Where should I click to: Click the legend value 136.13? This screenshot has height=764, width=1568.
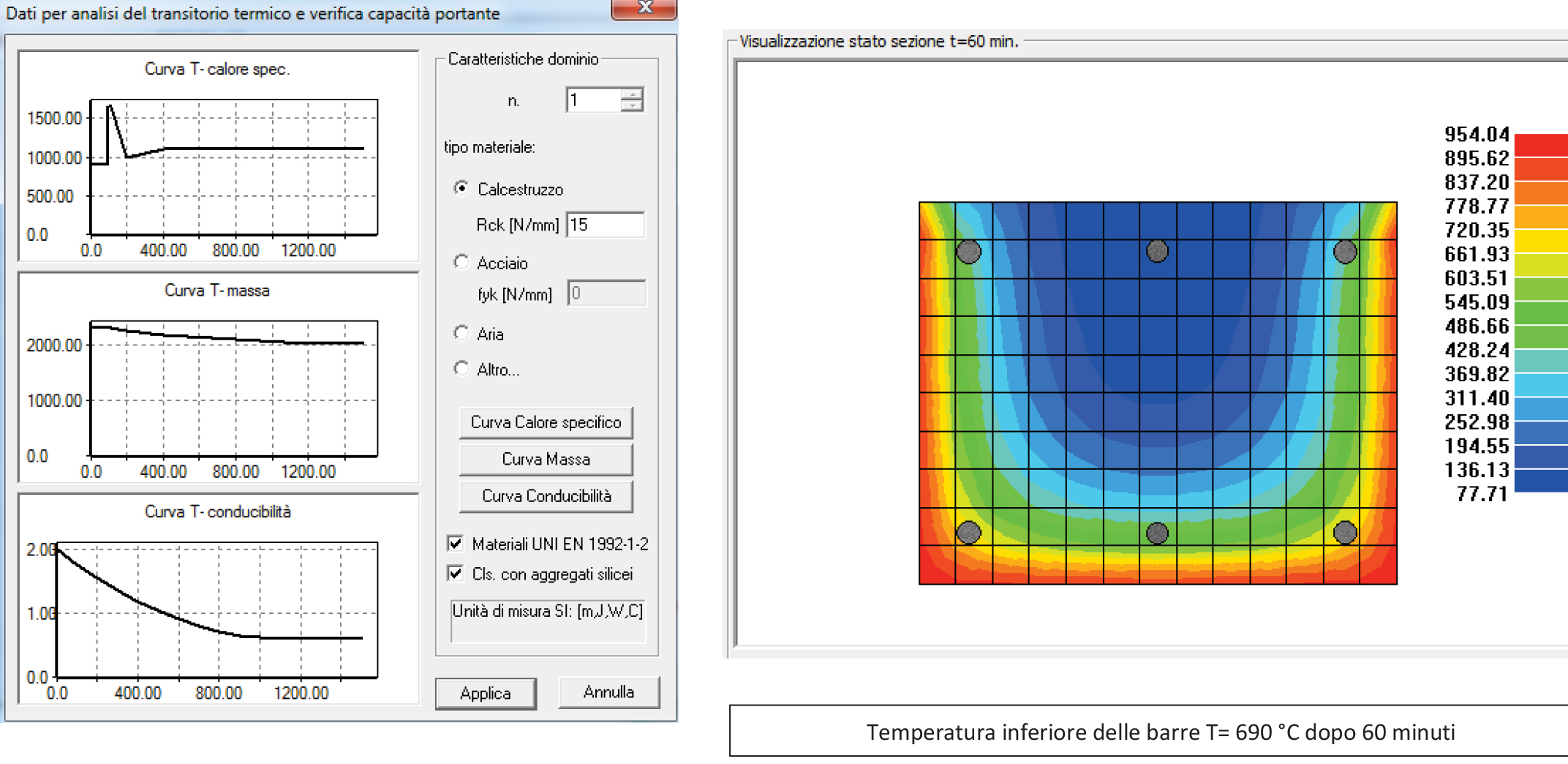pyautogui.click(x=1477, y=470)
